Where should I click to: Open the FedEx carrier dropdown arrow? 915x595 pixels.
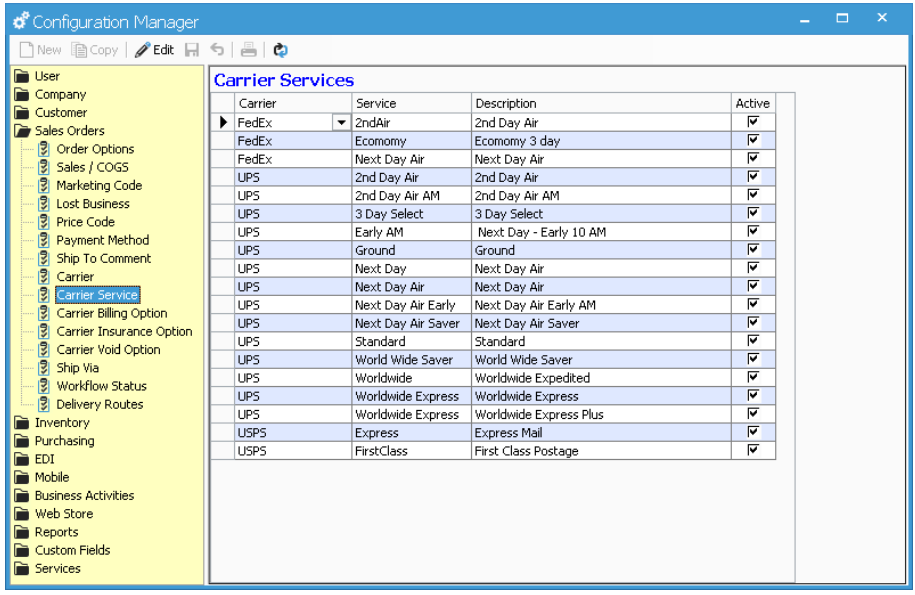tap(341, 122)
